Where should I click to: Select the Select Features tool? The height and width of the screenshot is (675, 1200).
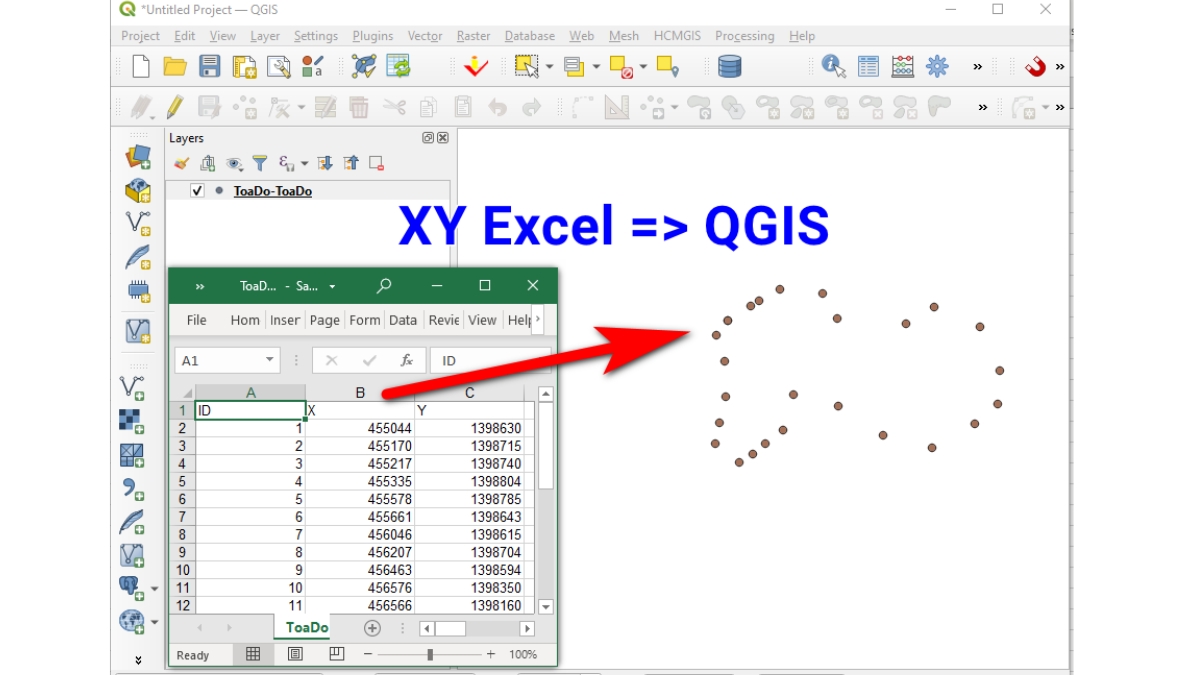point(526,67)
